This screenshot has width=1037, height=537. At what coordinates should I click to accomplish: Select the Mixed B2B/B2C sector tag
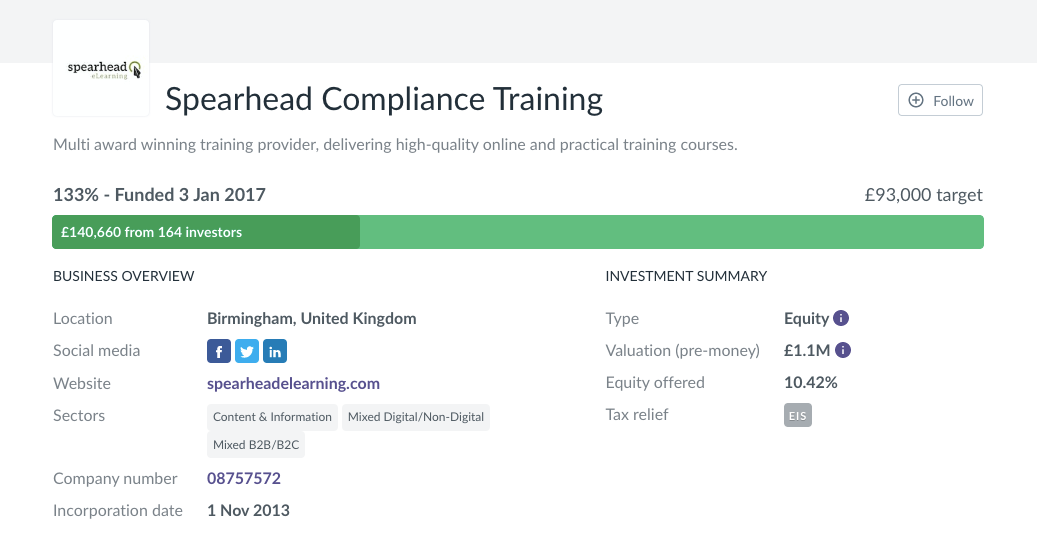[256, 445]
